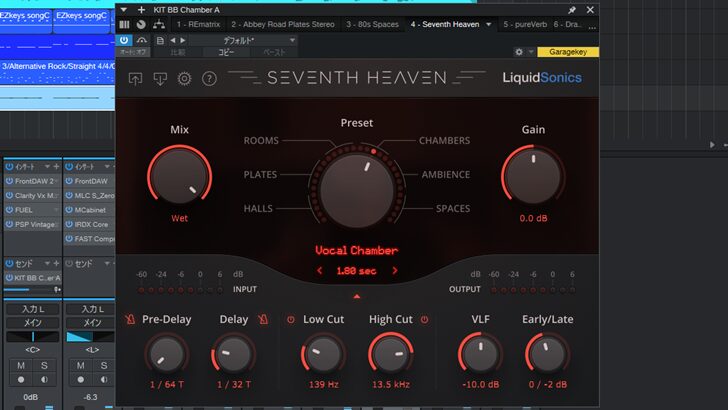The image size is (728, 410).
Task: Click the High Cut frequency knob
Action: 391,354
